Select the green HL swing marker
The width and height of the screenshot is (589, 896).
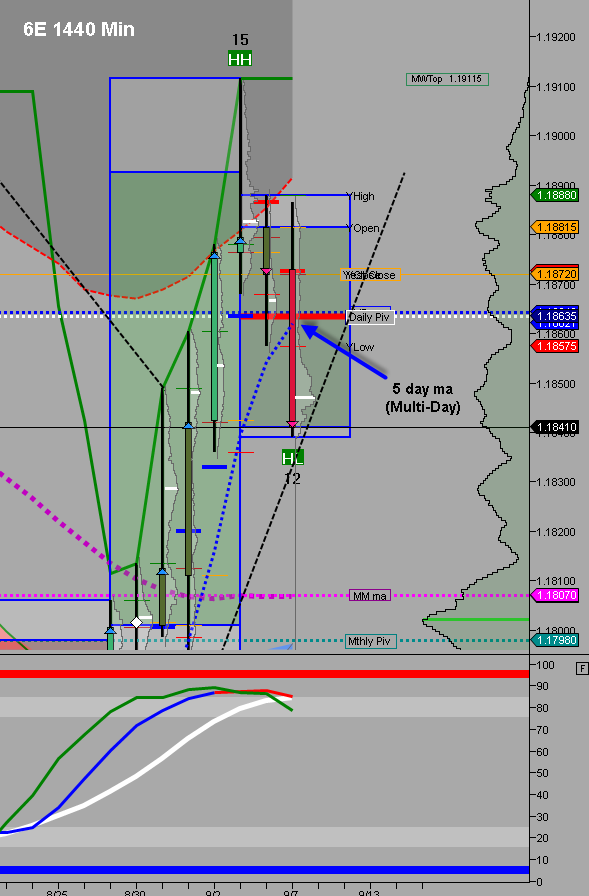[x=293, y=458]
